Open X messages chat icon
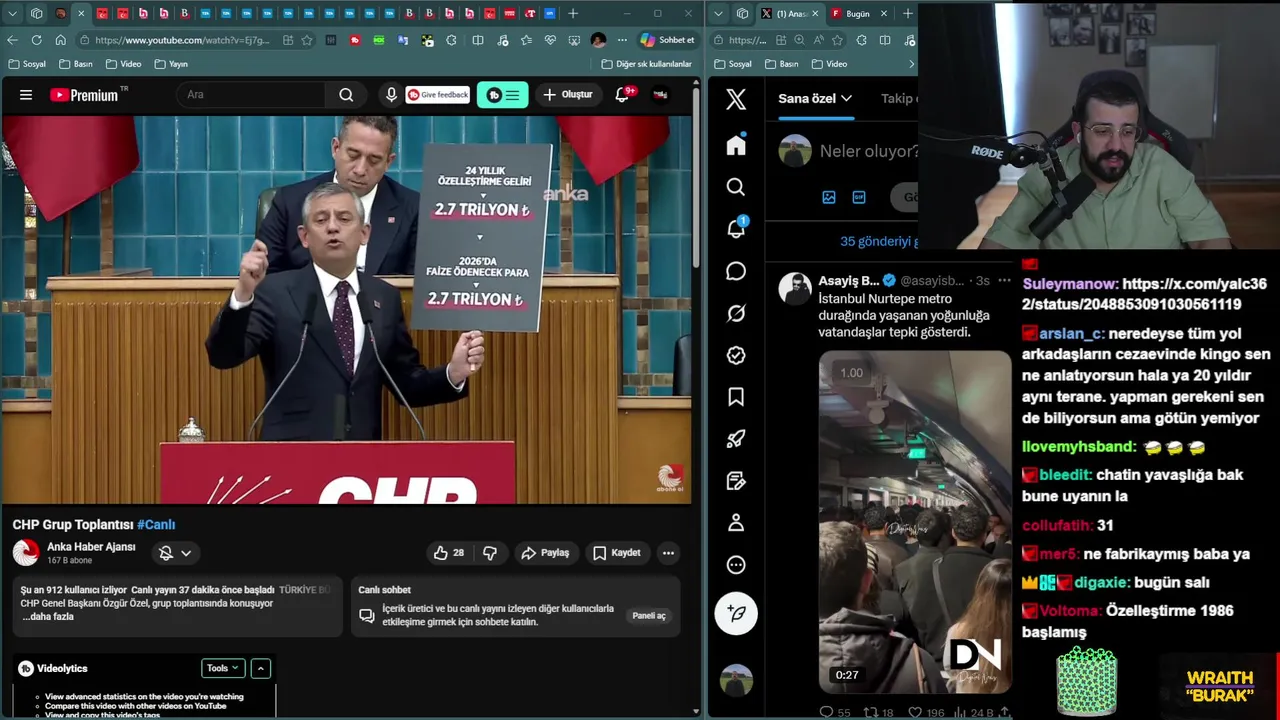1280x720 pixels. [x=736, y=271]
